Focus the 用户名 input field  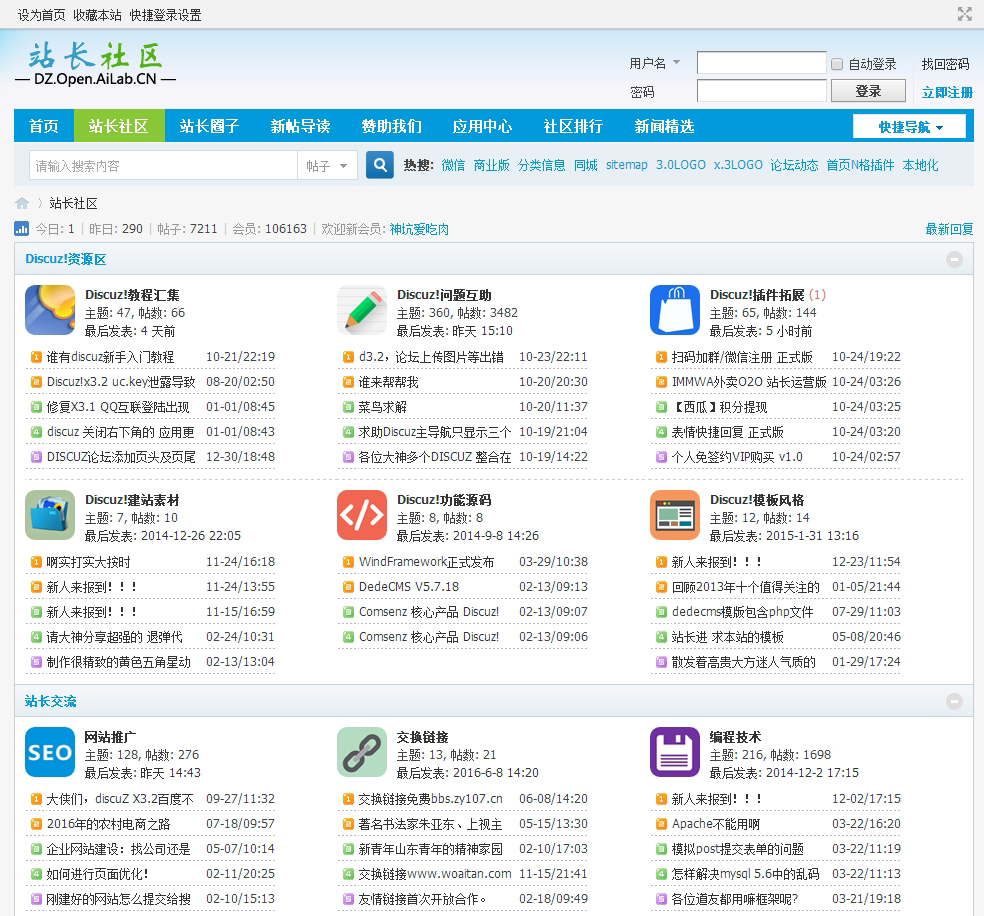point(761,63)
